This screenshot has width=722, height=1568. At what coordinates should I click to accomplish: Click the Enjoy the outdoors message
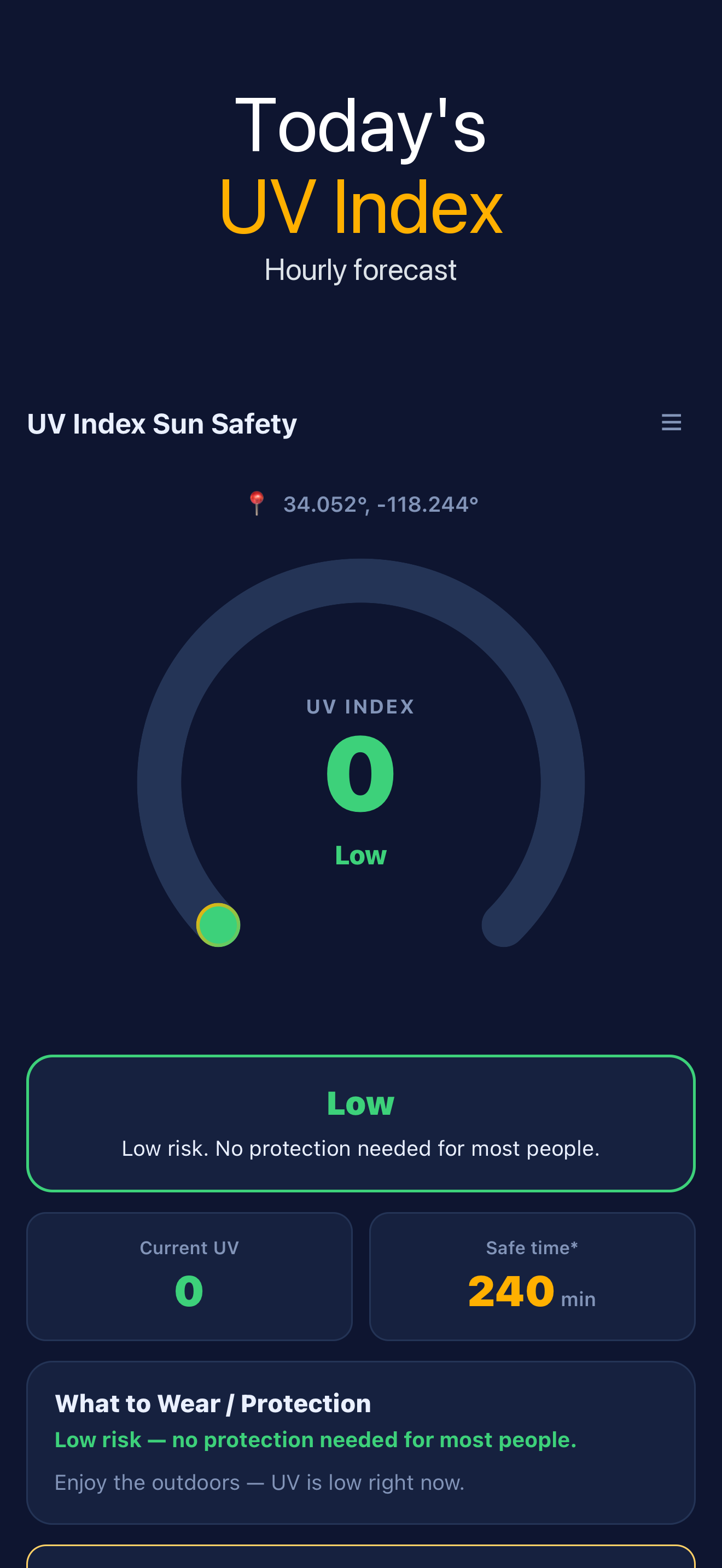[x=259, y=1482]
